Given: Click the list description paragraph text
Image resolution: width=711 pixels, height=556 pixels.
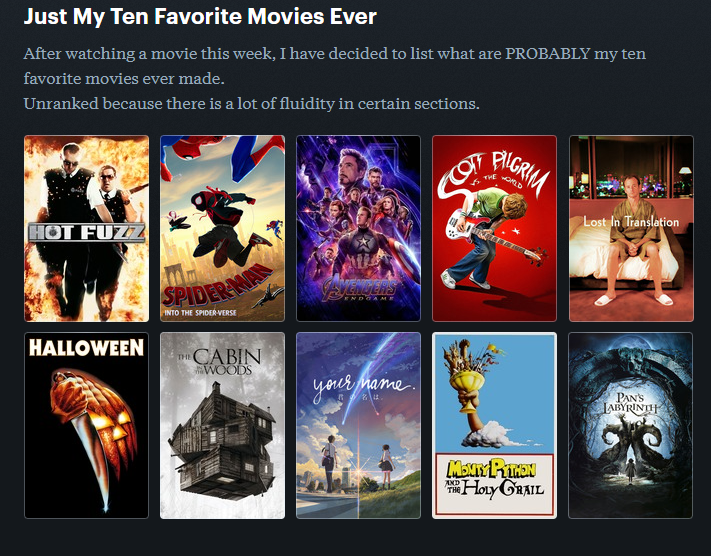Looking at the screenshot, I should (335, 78).
